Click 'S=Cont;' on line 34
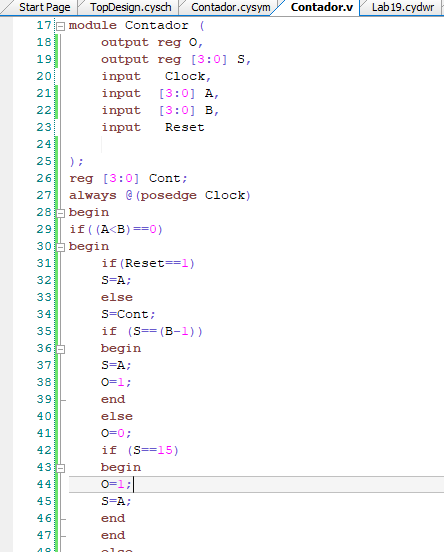 click(x=128, y=314)
